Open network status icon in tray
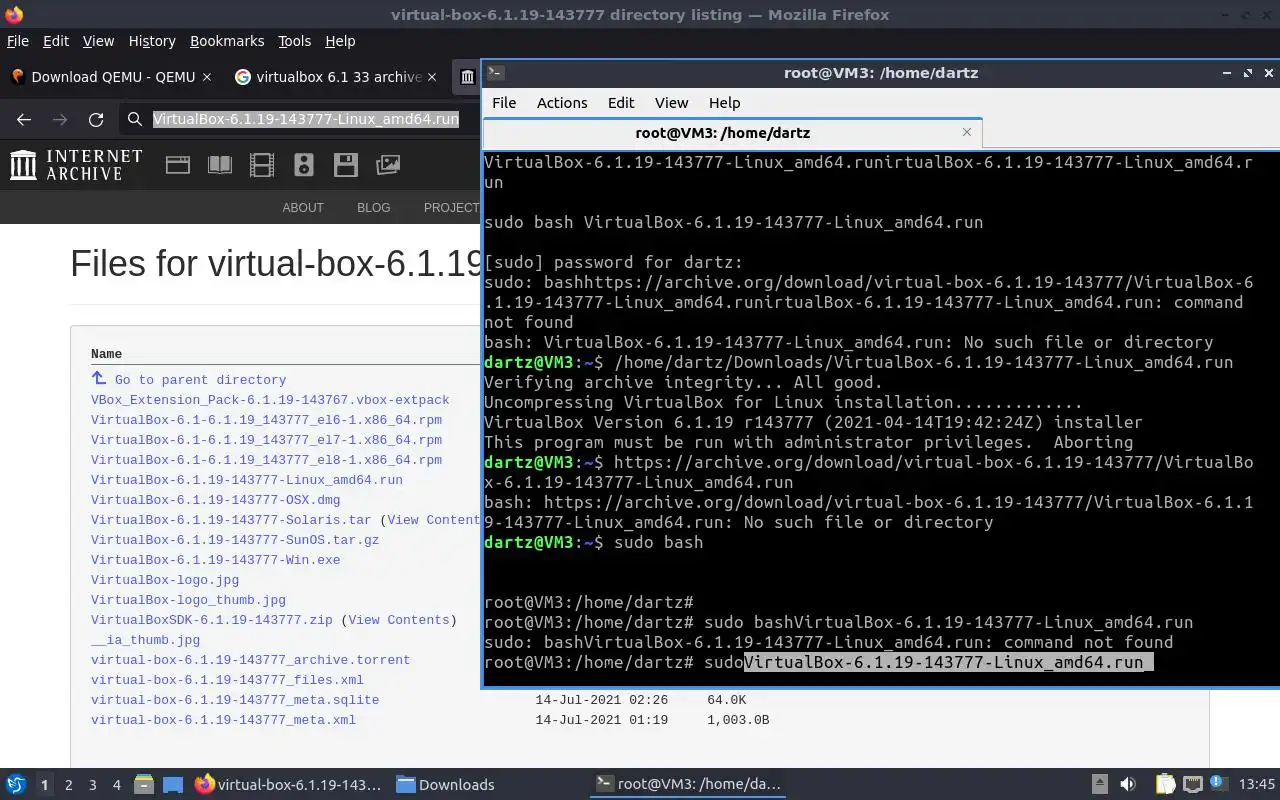 pos(1192,785)
